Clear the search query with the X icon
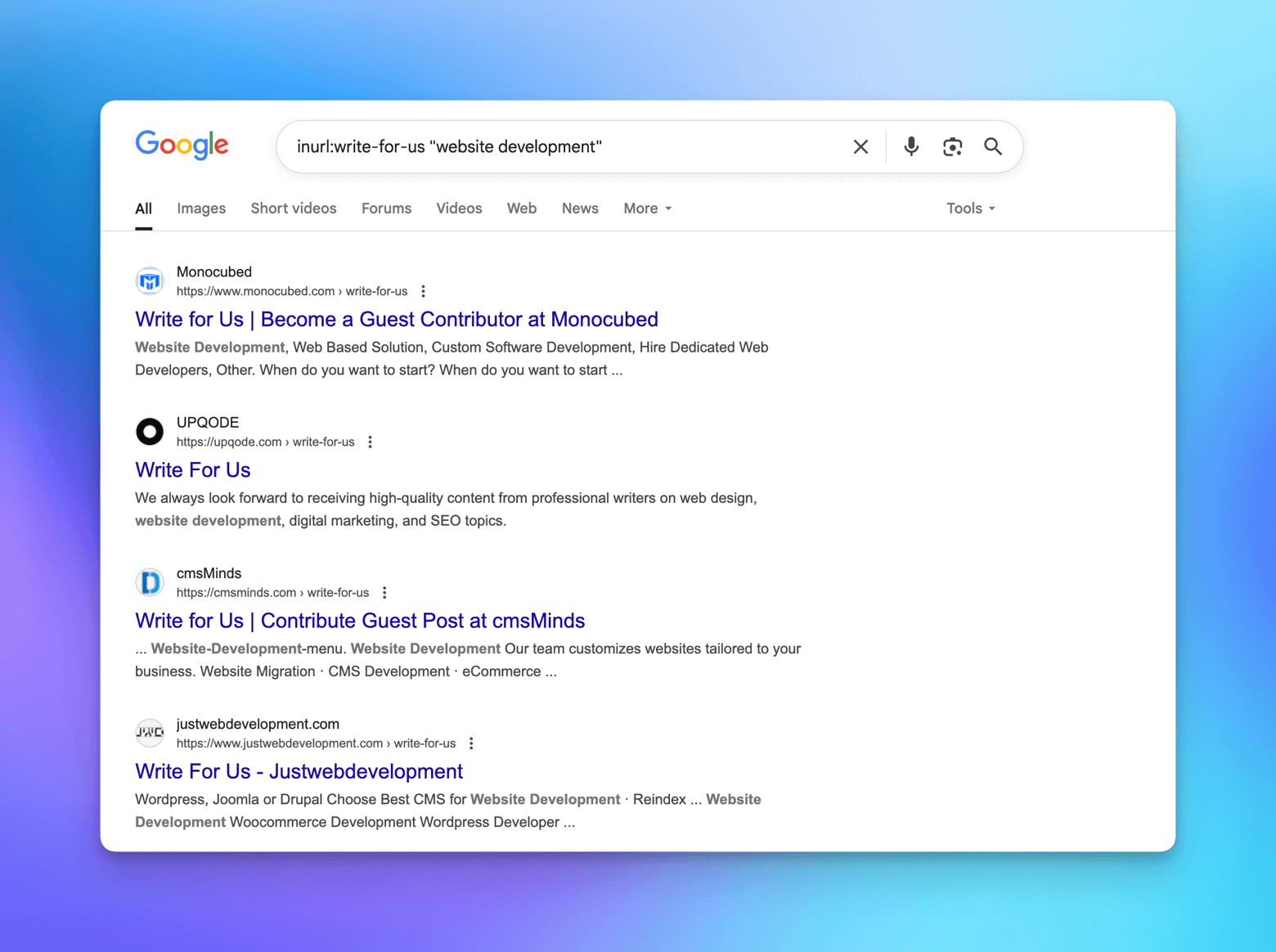 pos(860,146)
